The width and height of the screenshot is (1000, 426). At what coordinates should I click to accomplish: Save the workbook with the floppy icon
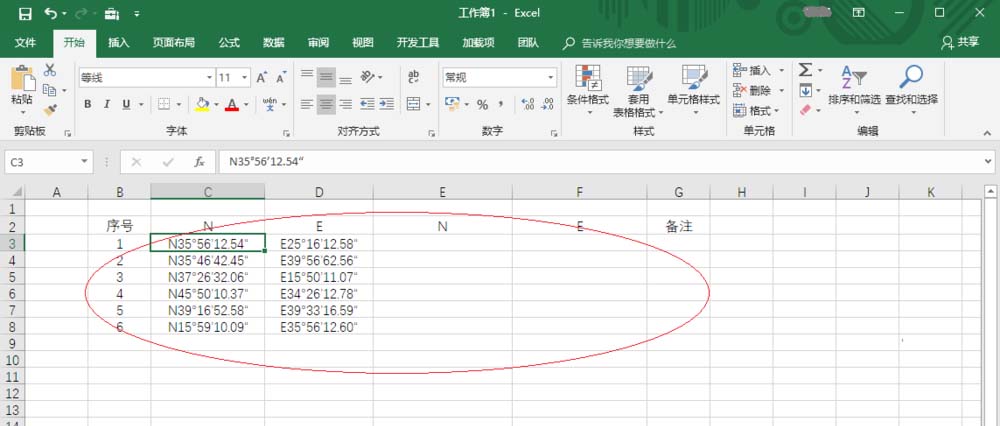tap(25, 13)
